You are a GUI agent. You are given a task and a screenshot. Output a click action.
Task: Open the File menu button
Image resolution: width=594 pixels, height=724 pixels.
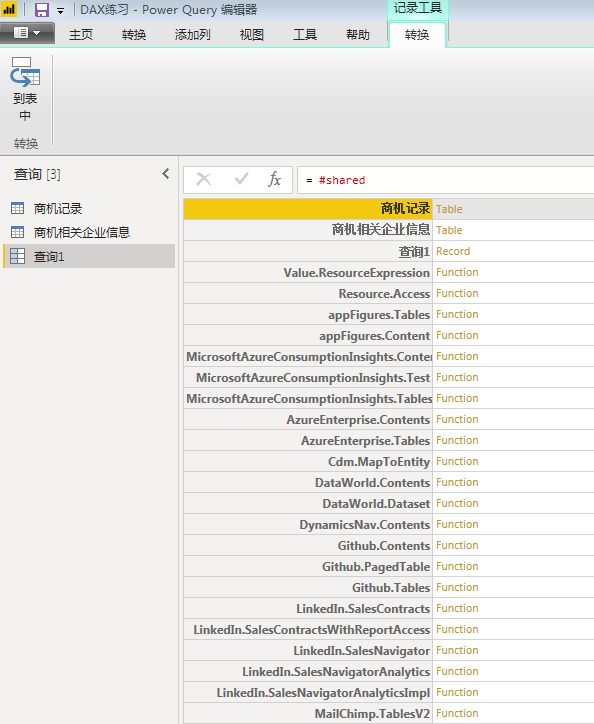click(x=27, y=33)
